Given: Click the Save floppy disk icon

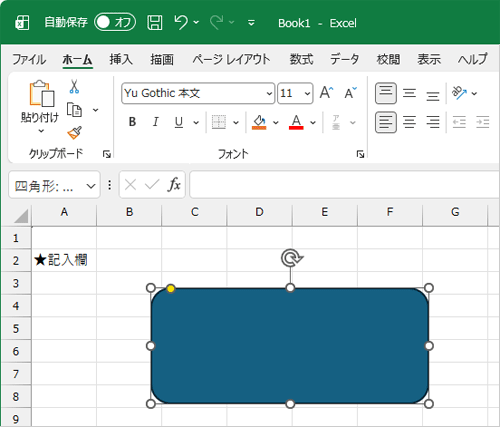Looking at the screenshot, I should (x=155, y=23).
